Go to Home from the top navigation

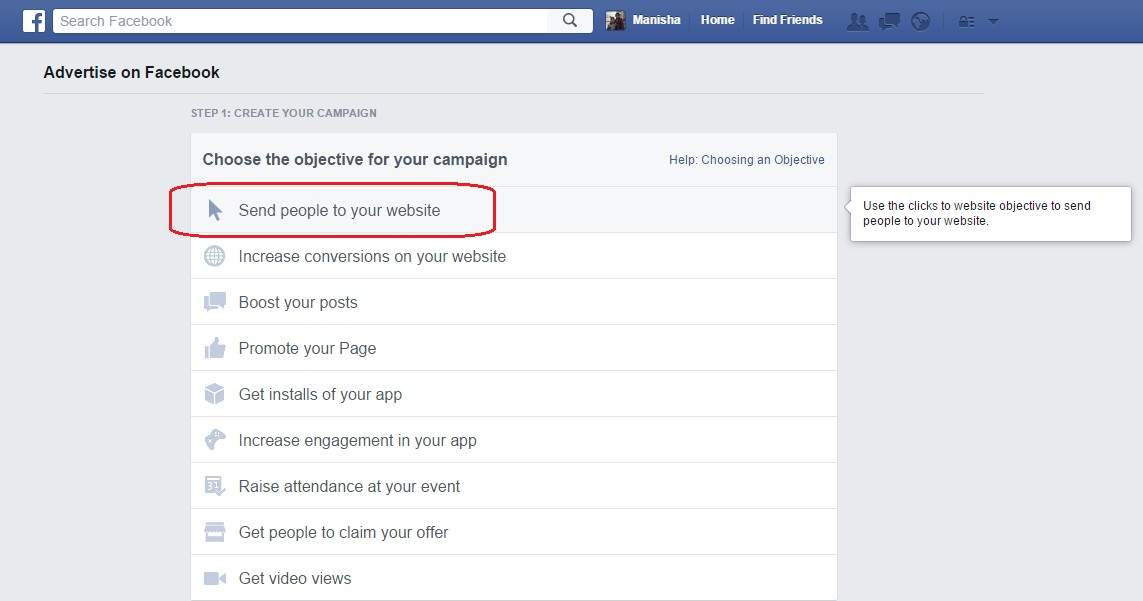pyautogui.click(x=717, y=19)
